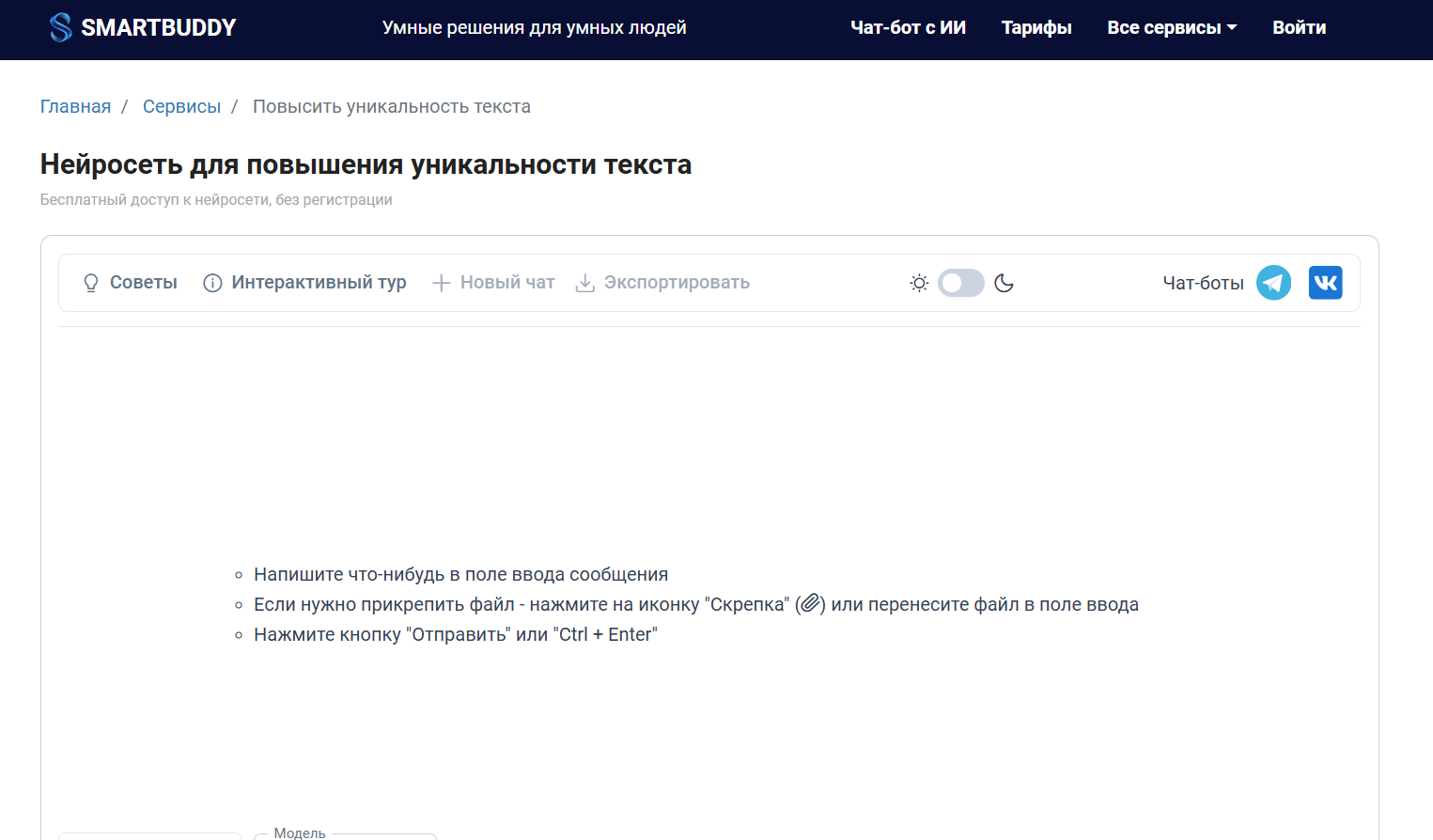
Task: Follow the Главная breadcrumb link
Action: coord(75,107)
